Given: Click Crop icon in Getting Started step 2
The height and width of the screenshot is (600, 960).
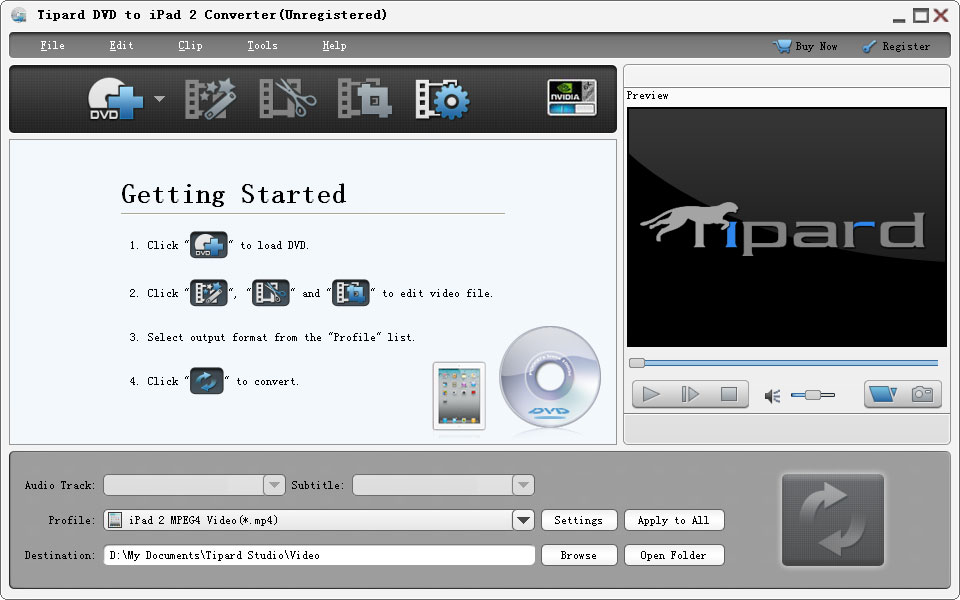Looking at the screenshot, I should 351,293.
